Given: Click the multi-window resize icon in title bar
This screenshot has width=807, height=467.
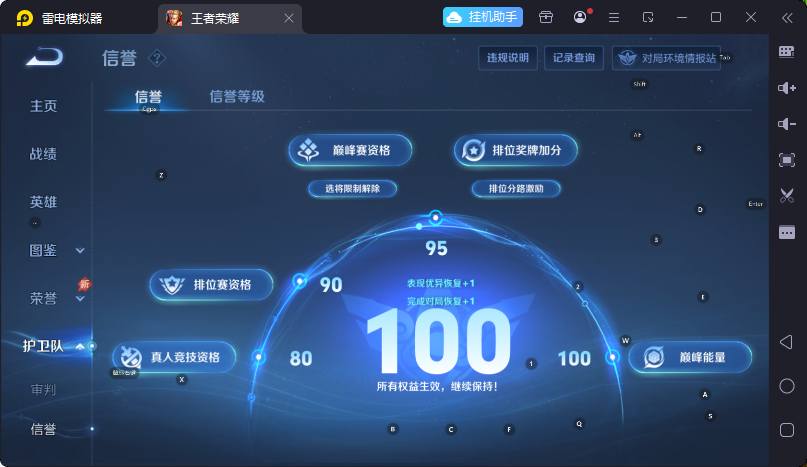Looking at the screenshot, I should tap(648, 18).
